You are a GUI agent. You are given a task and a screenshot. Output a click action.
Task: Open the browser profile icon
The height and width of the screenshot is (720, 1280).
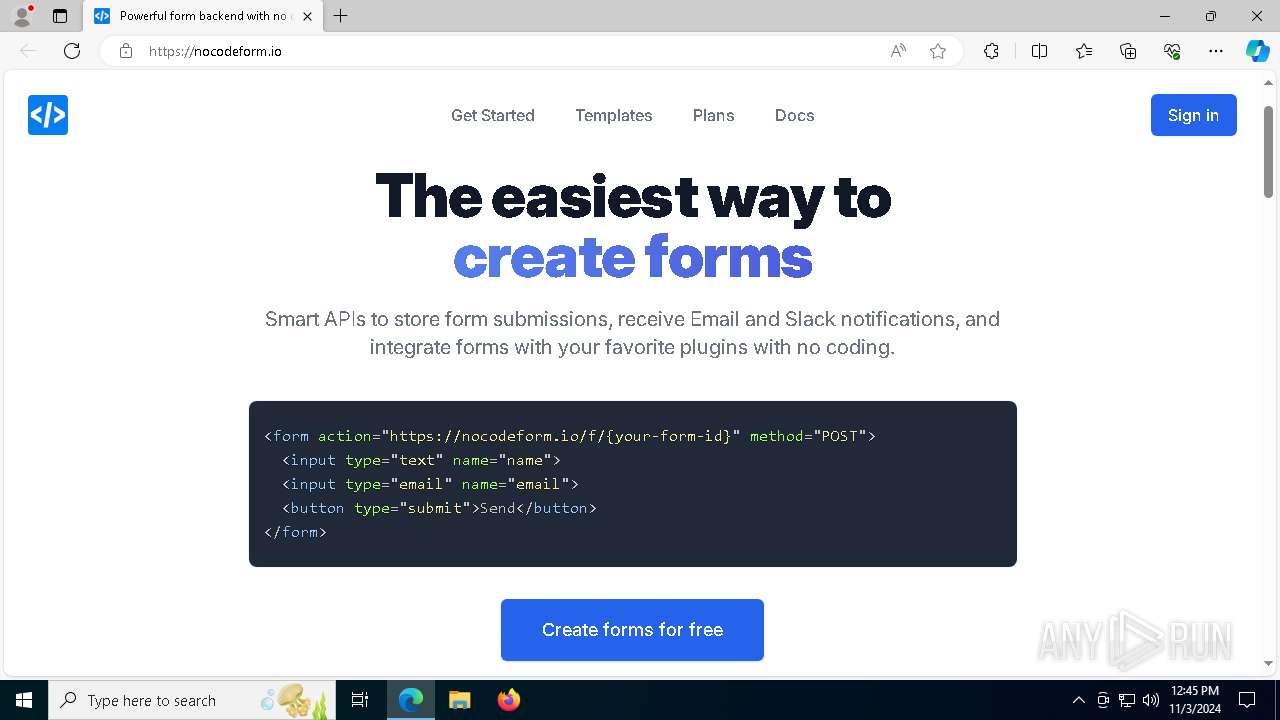point(22,16)
